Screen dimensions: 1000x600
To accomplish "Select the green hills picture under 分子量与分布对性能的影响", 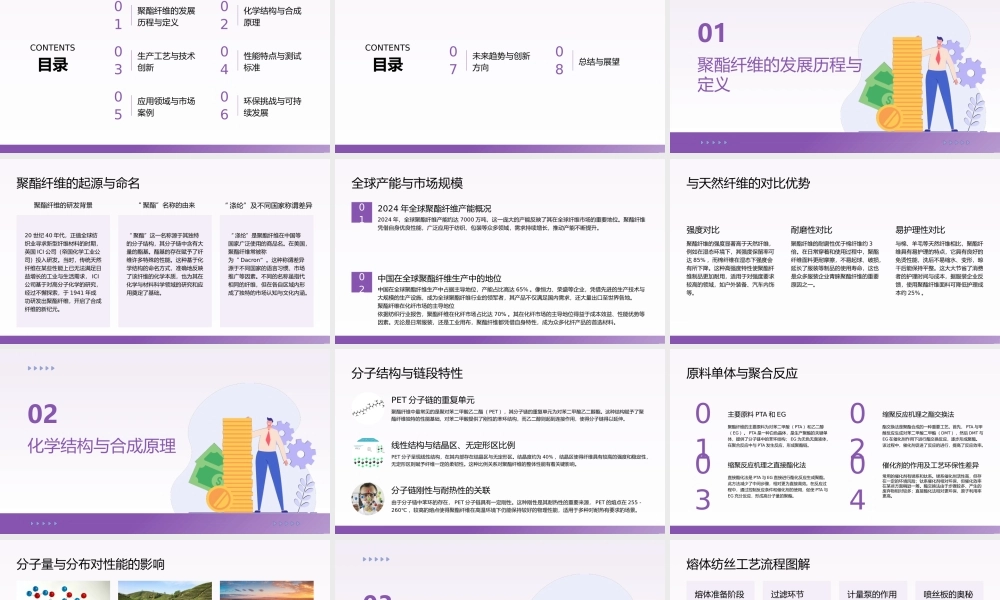I will pos(165,590).
